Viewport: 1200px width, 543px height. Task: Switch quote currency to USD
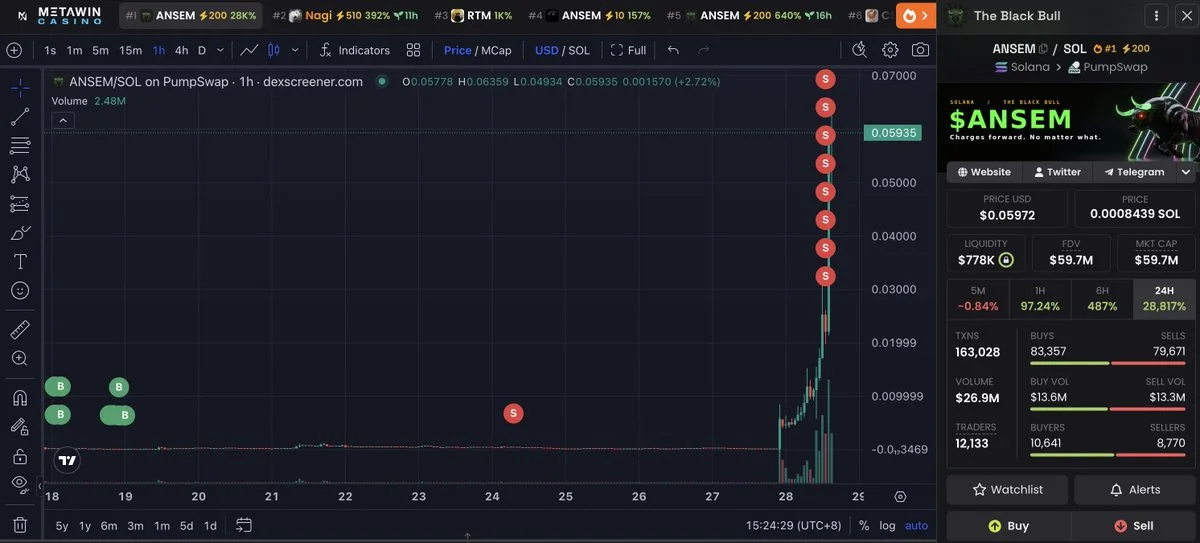tap(547, 50)
